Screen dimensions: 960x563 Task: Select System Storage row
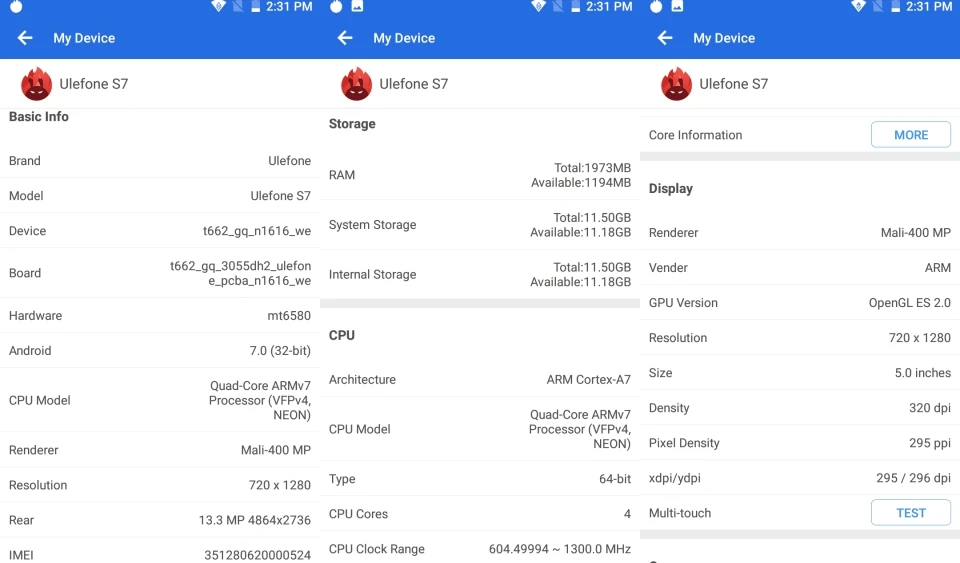[479, 225]
